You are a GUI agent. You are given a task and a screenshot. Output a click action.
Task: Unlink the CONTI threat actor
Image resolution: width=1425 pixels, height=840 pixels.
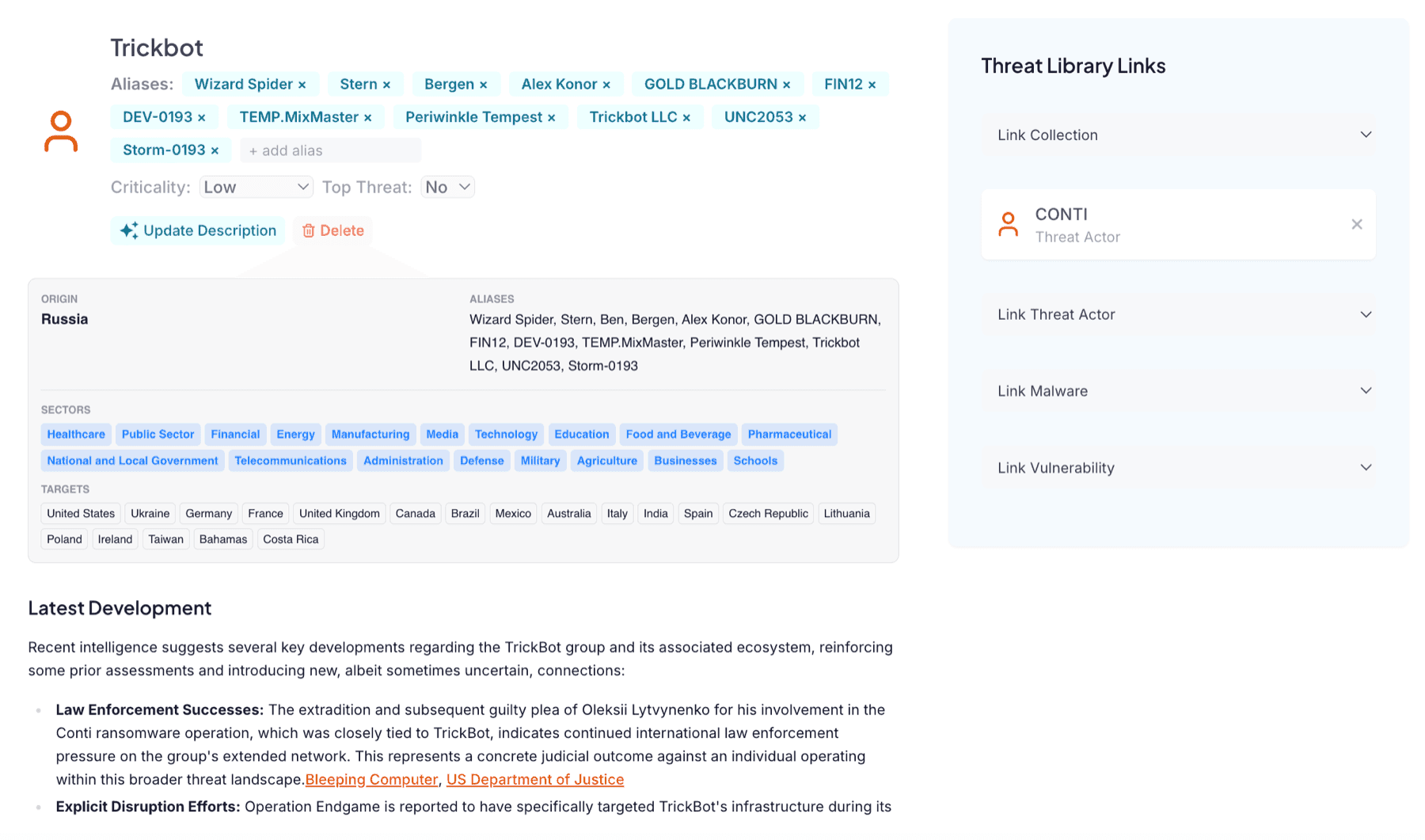tap(1356, 224)
